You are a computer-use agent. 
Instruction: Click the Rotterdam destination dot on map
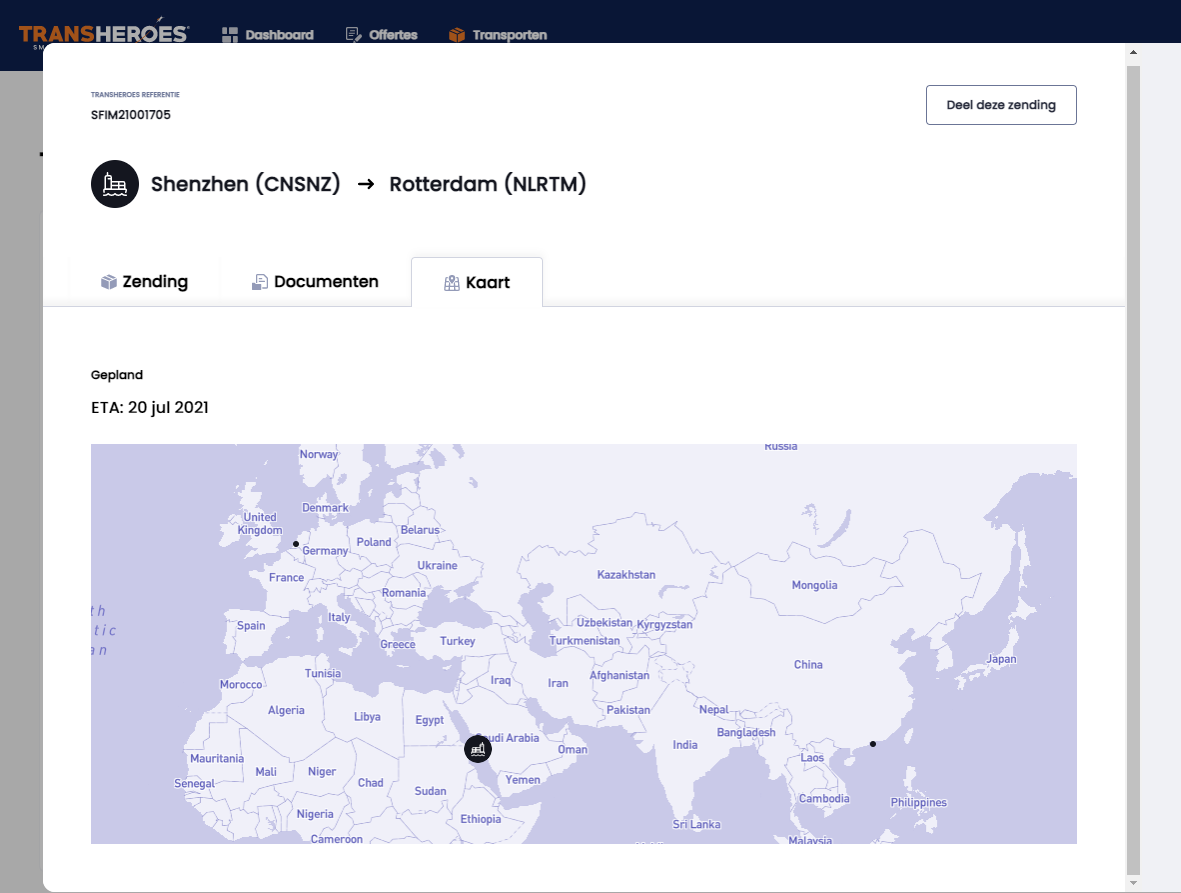tap(296, 544)
